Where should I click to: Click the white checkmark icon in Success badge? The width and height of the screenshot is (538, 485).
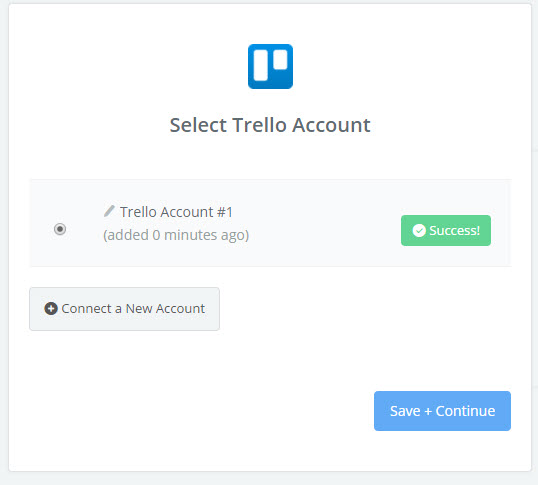coord(419,230)
